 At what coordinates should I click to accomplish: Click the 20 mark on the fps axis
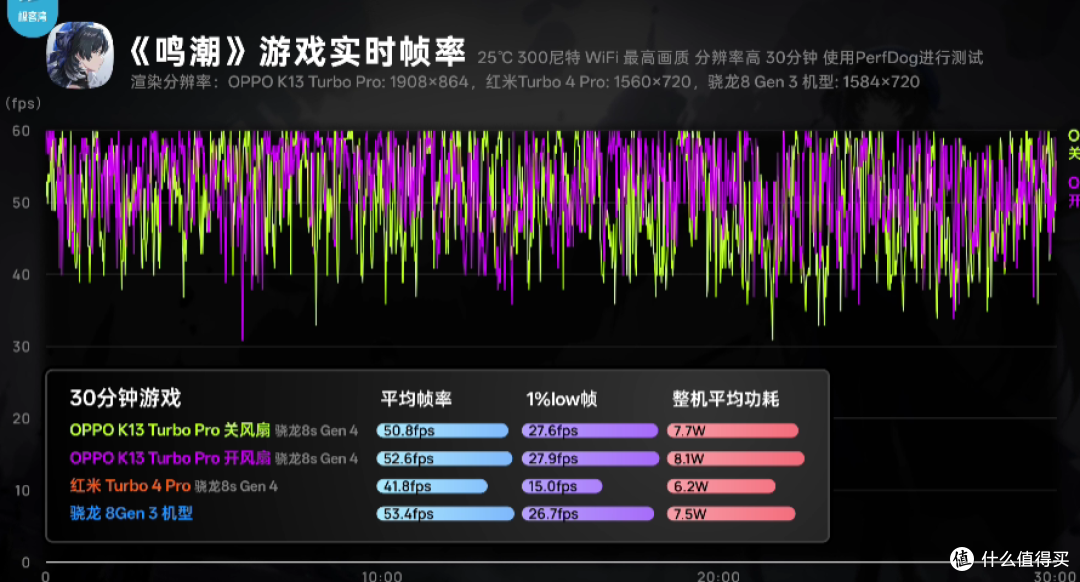click(21, 419)
